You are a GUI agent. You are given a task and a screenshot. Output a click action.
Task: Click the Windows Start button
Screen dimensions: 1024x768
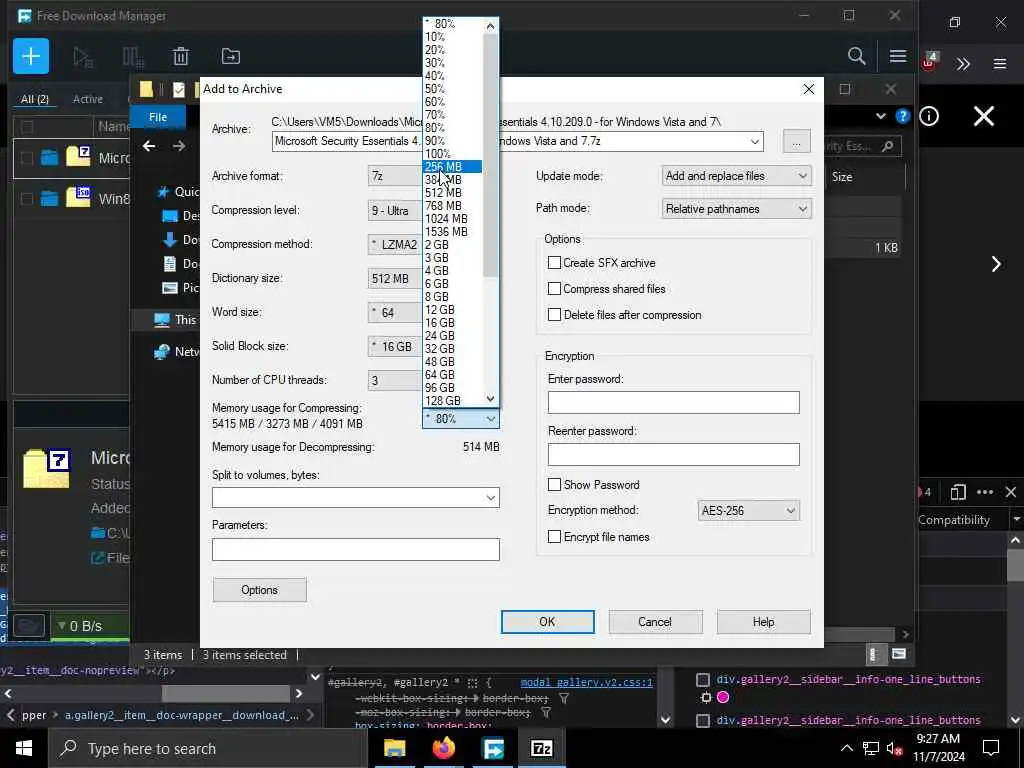click(24, 748)
